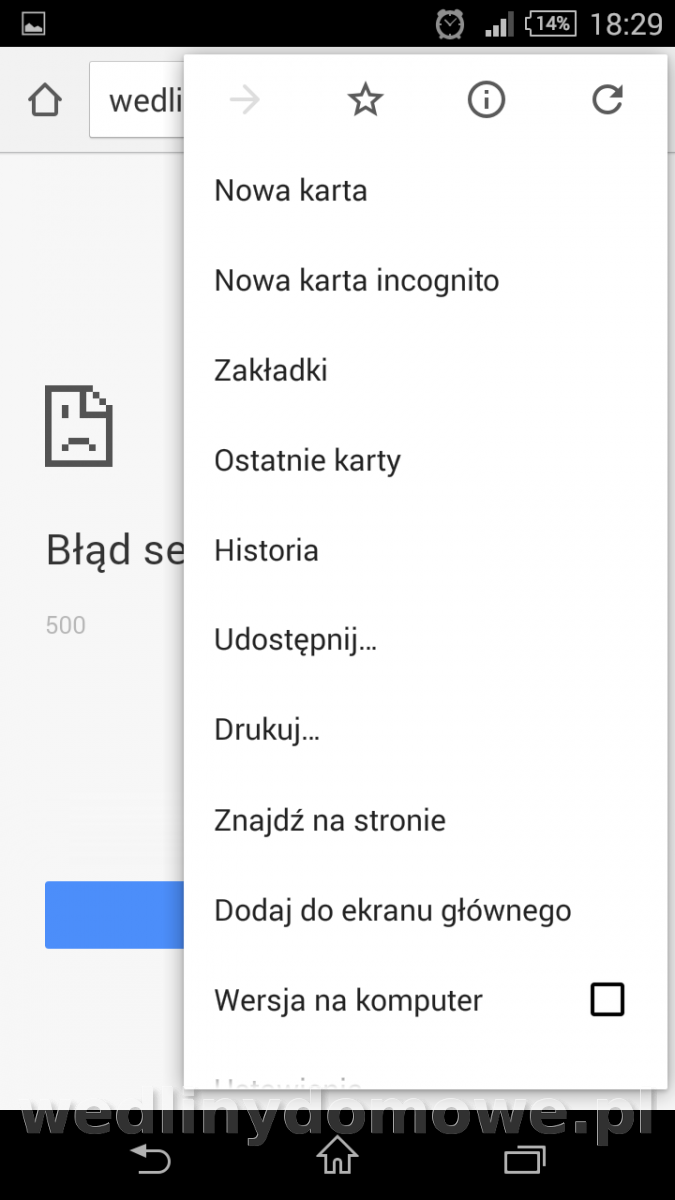The height and width of the screenshot is (1200, 675).
Task: Select Nowa karta incognito
Action: [356, 280]
